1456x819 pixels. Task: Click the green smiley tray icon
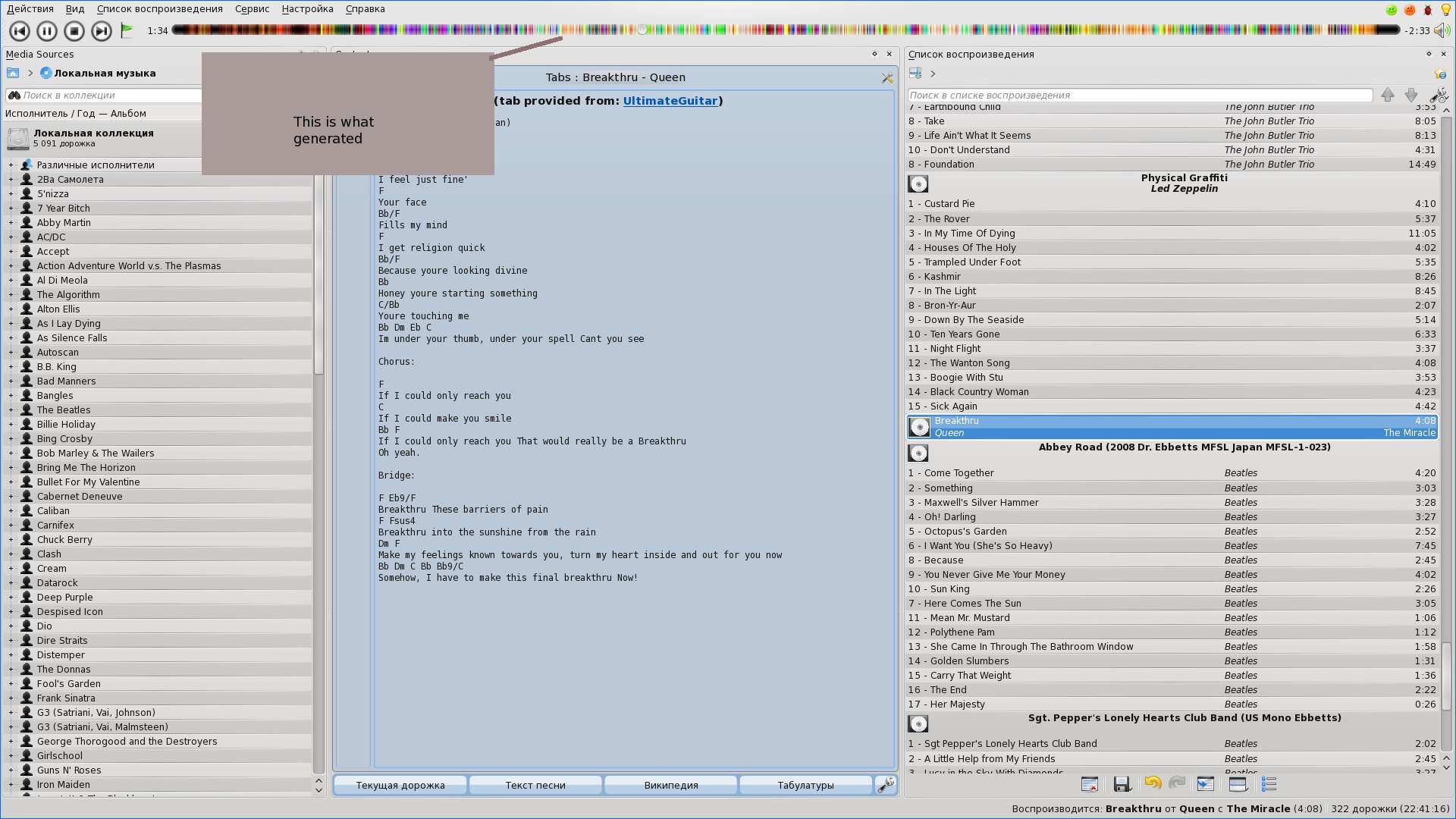pyautogui.click(x=1392, y=10)
